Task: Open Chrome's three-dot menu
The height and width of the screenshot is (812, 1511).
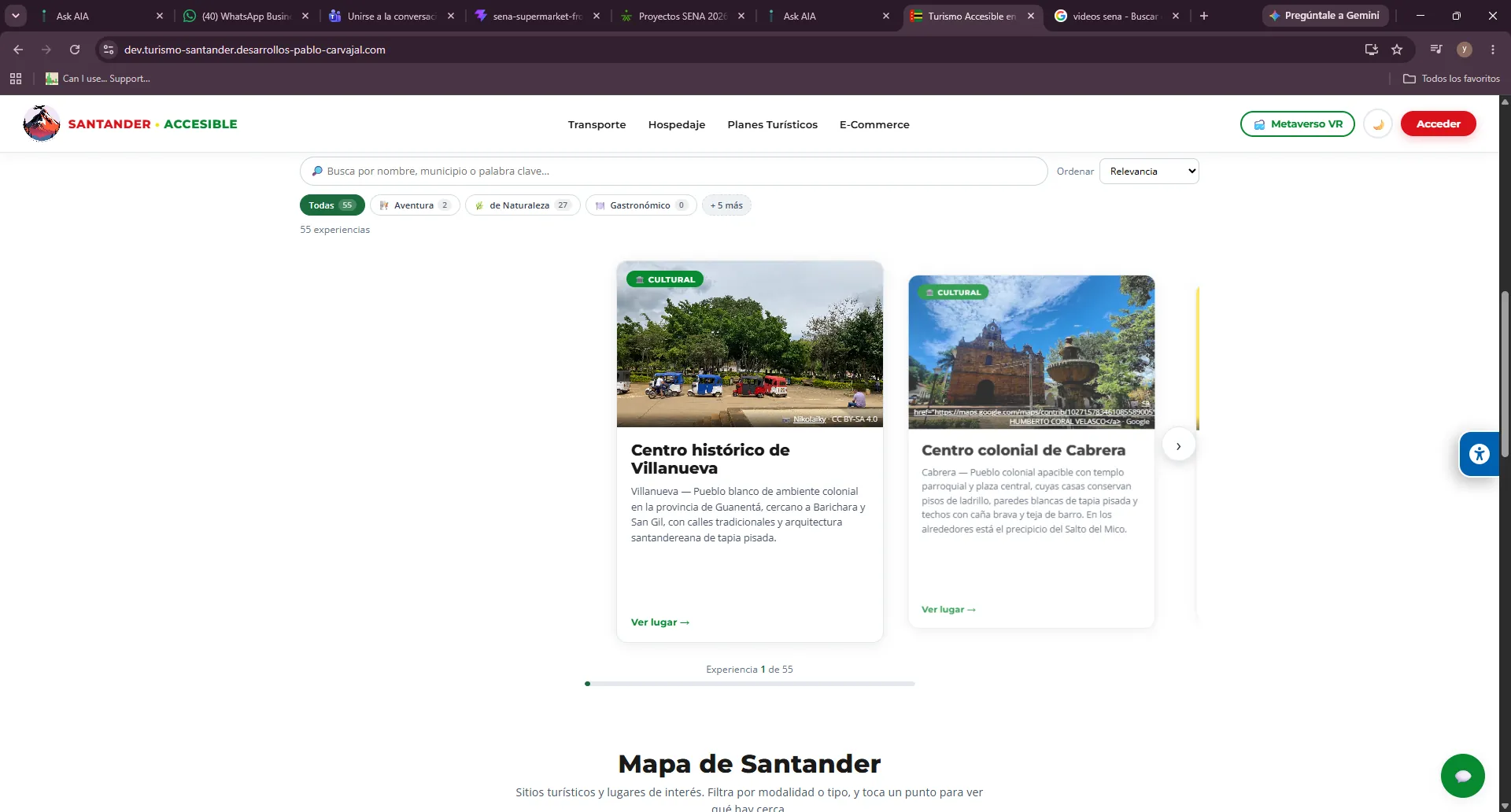Action: 1493,50
